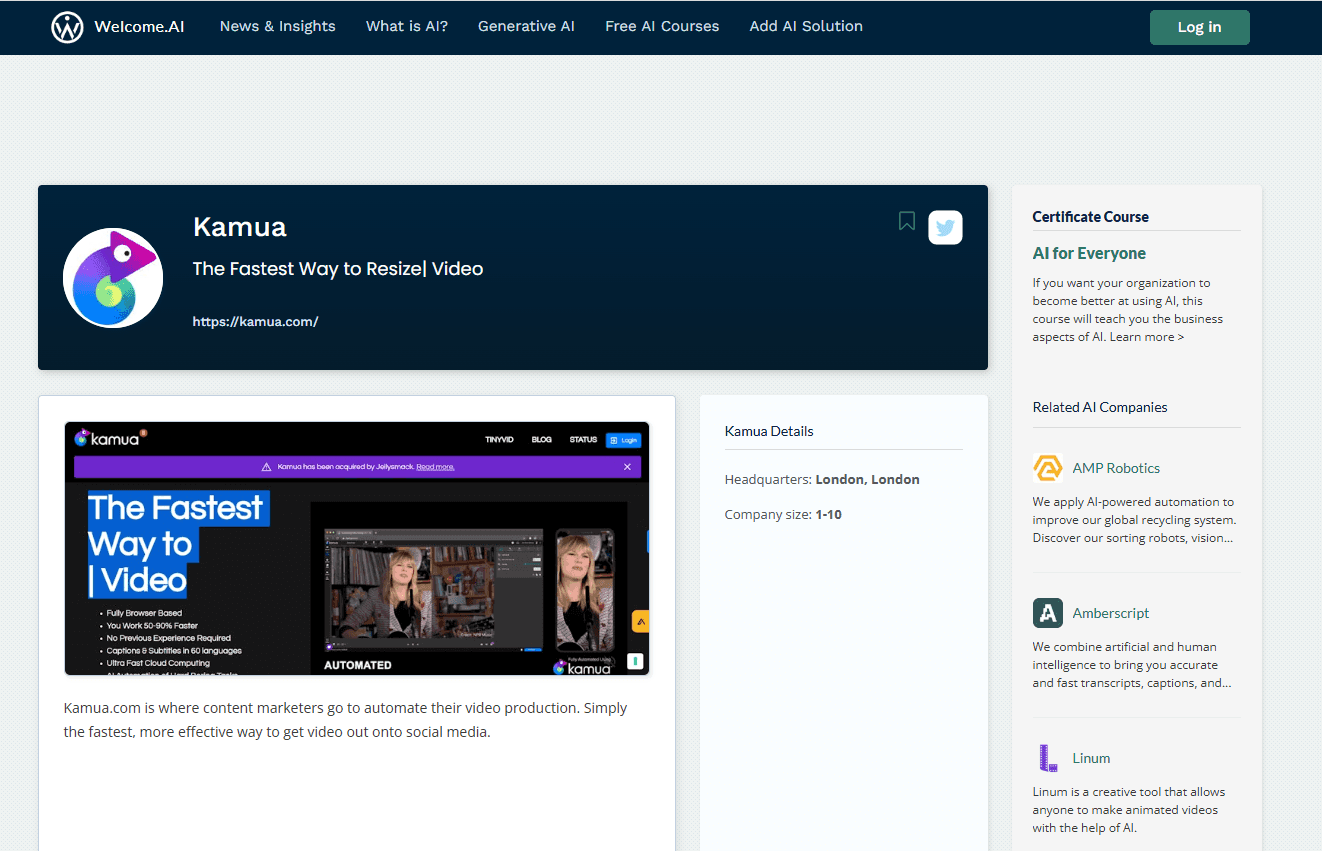Open Free AI Courses menu item
This screenshot has width=1322, height=851.
(x=662, y=27)
